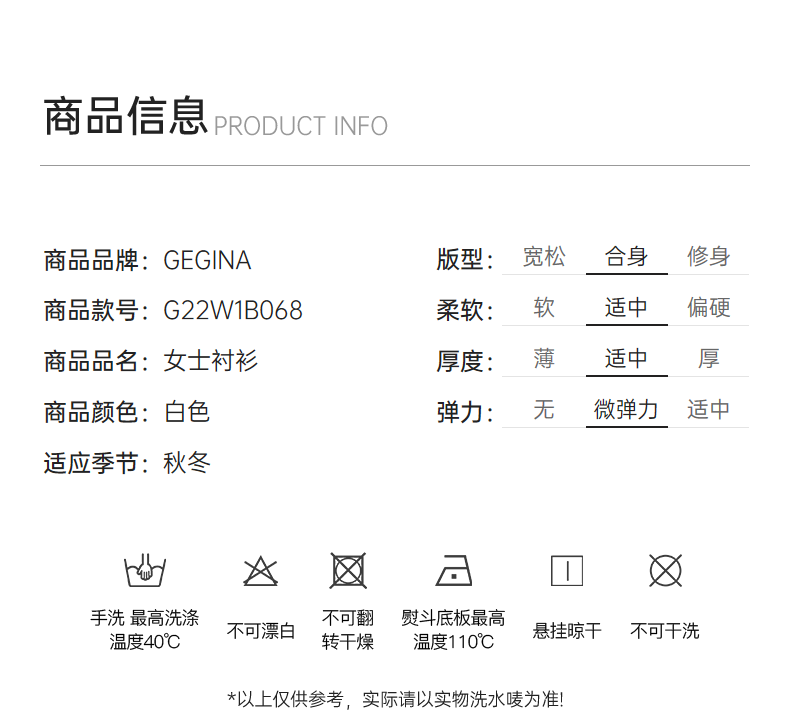The height and width of the screenshot is (710, 790).
Task: Choose the 修身 fit option
Action: [708, 257]
